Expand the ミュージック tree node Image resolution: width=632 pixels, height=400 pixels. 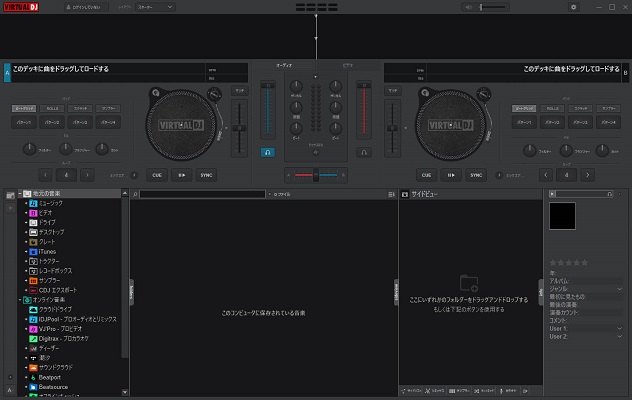pyautogui.click(x=26, y=203)
